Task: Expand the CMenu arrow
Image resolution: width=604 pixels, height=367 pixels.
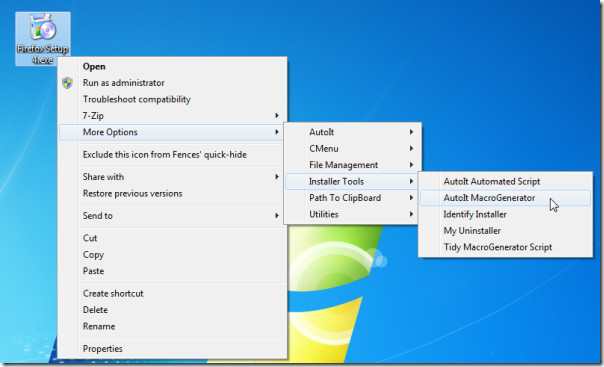Action: [411, 149]
